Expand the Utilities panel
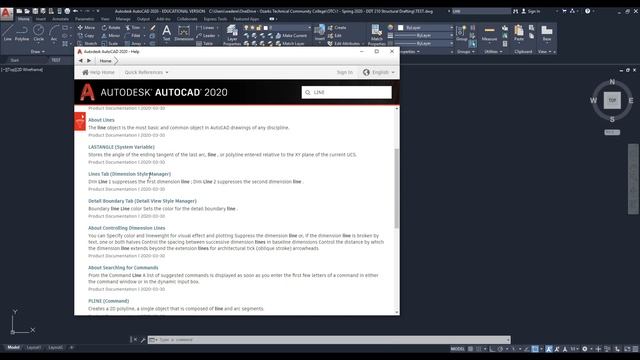 coord(493,52)
